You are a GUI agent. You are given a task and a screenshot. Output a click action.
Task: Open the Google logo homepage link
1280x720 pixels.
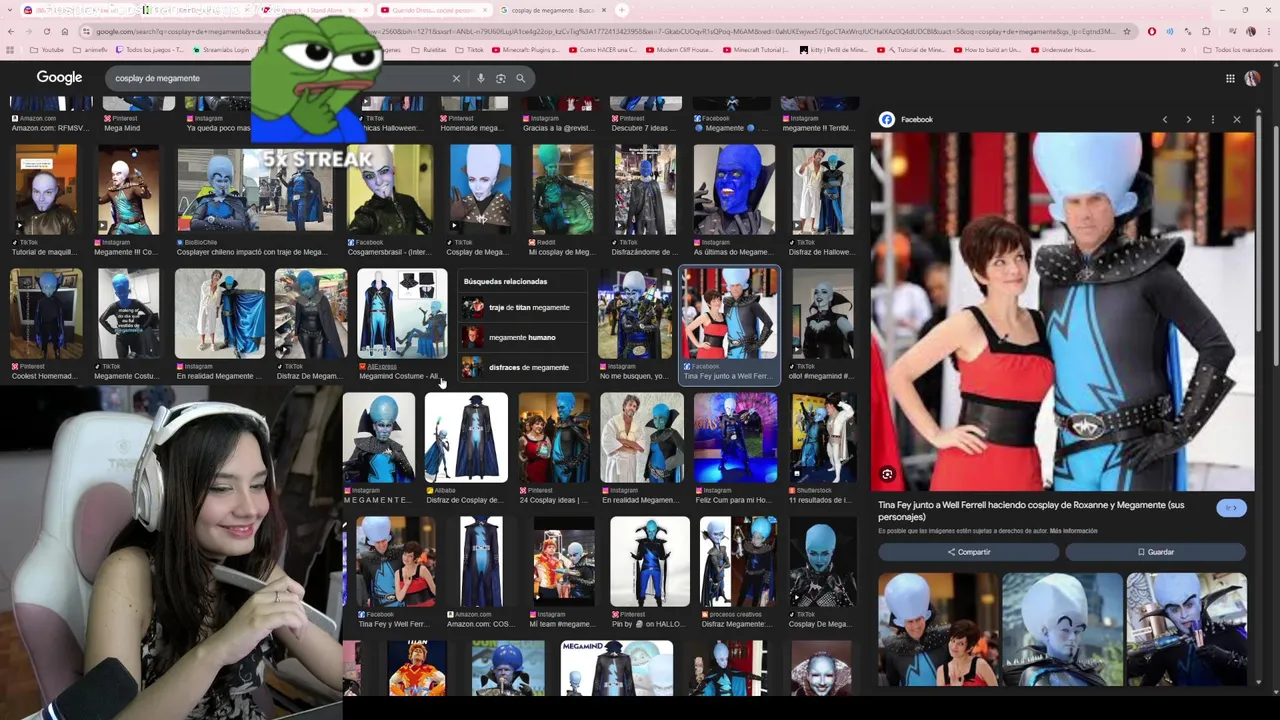coord(59,78)
